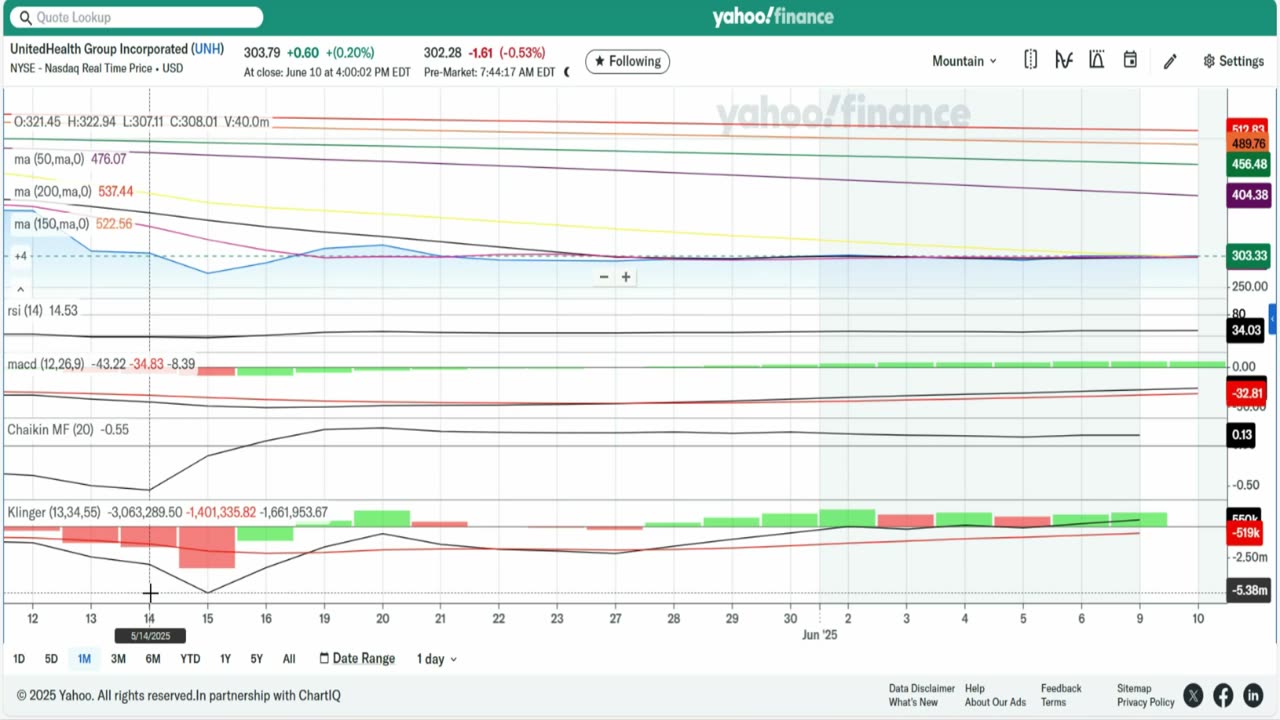Click the 489.76 orange price tag
Viewport: 1280px width, 720px height.
[x=1248, y=144]
